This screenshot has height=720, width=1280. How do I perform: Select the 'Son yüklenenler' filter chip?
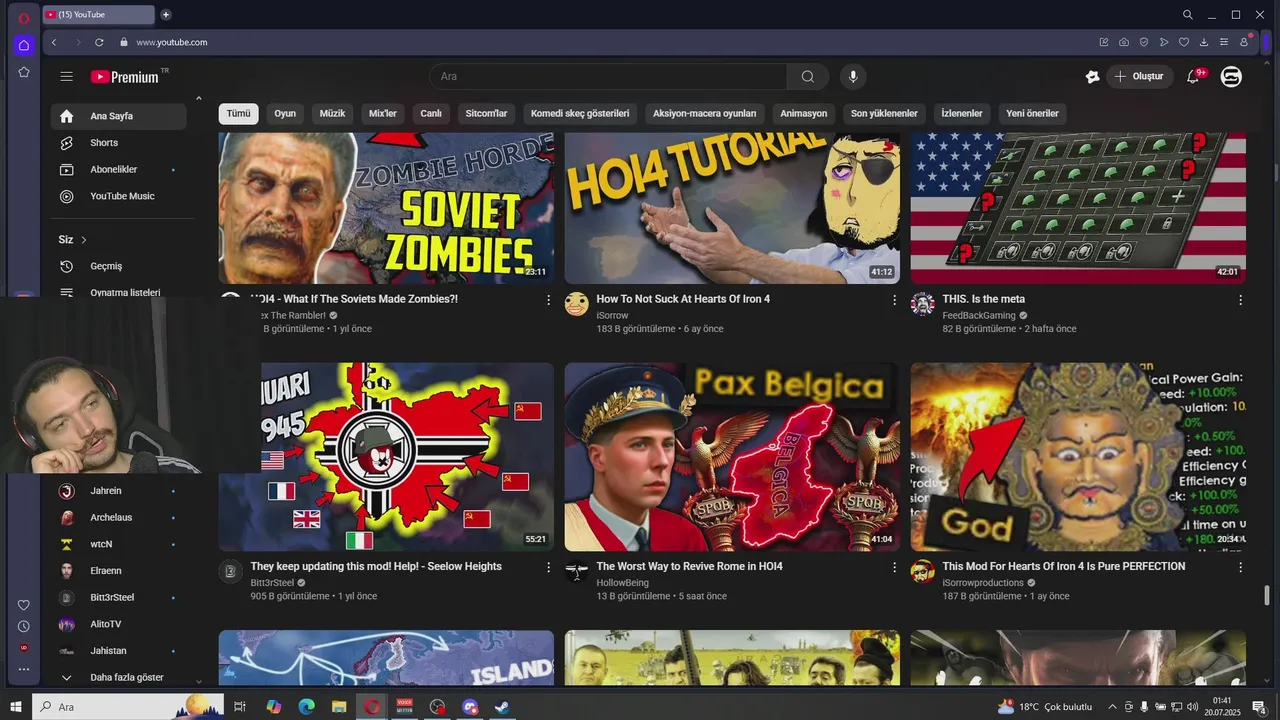tap(884, 113)
